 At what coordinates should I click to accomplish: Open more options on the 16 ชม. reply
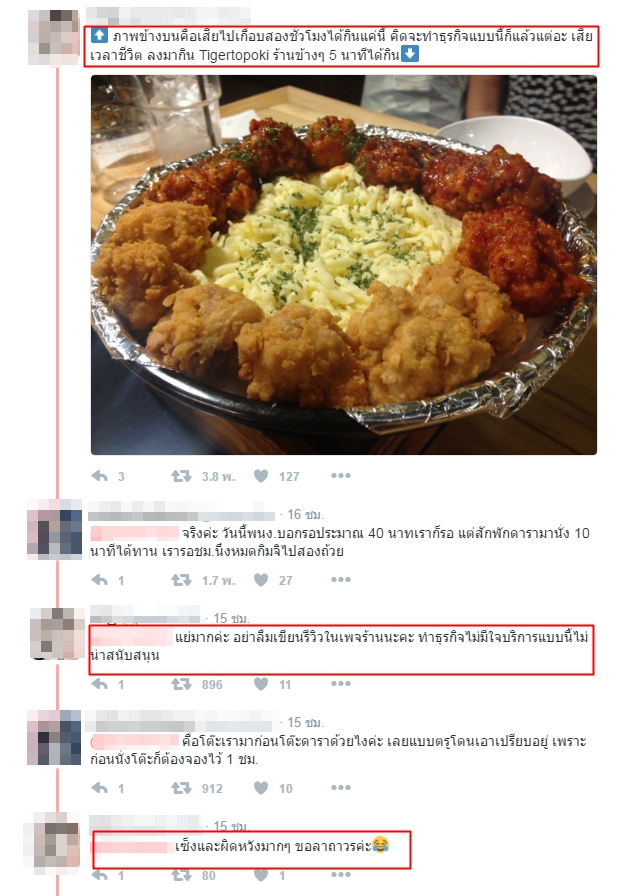(x=341, y=579)
